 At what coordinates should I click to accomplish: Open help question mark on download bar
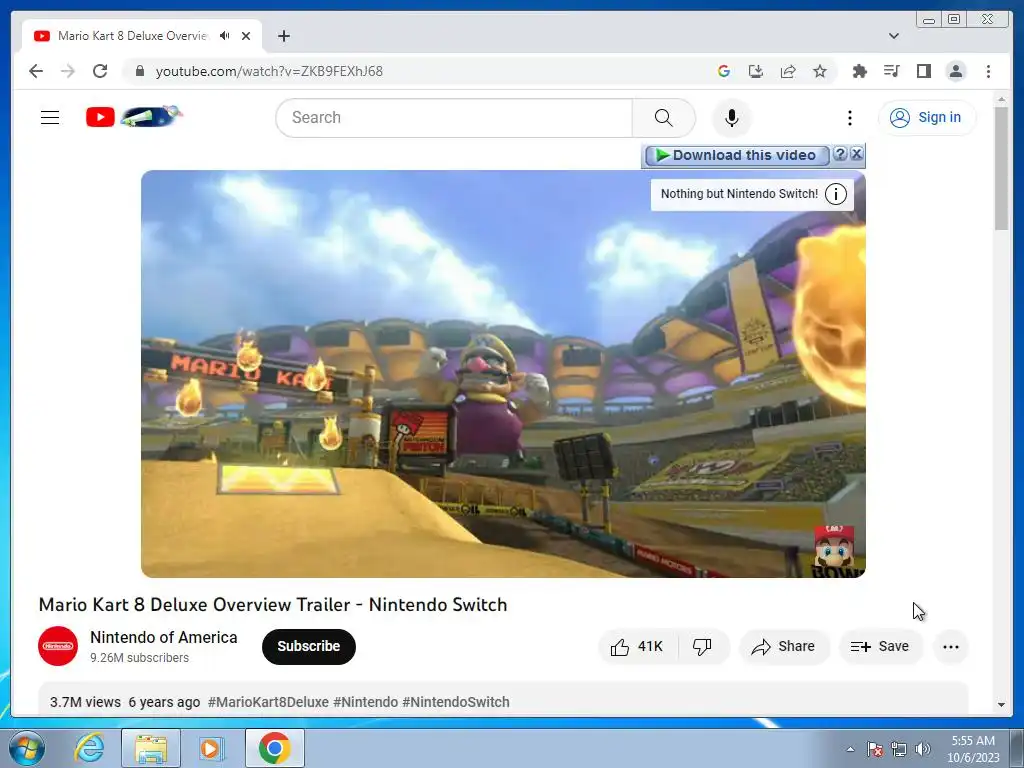tap(840, 154)
